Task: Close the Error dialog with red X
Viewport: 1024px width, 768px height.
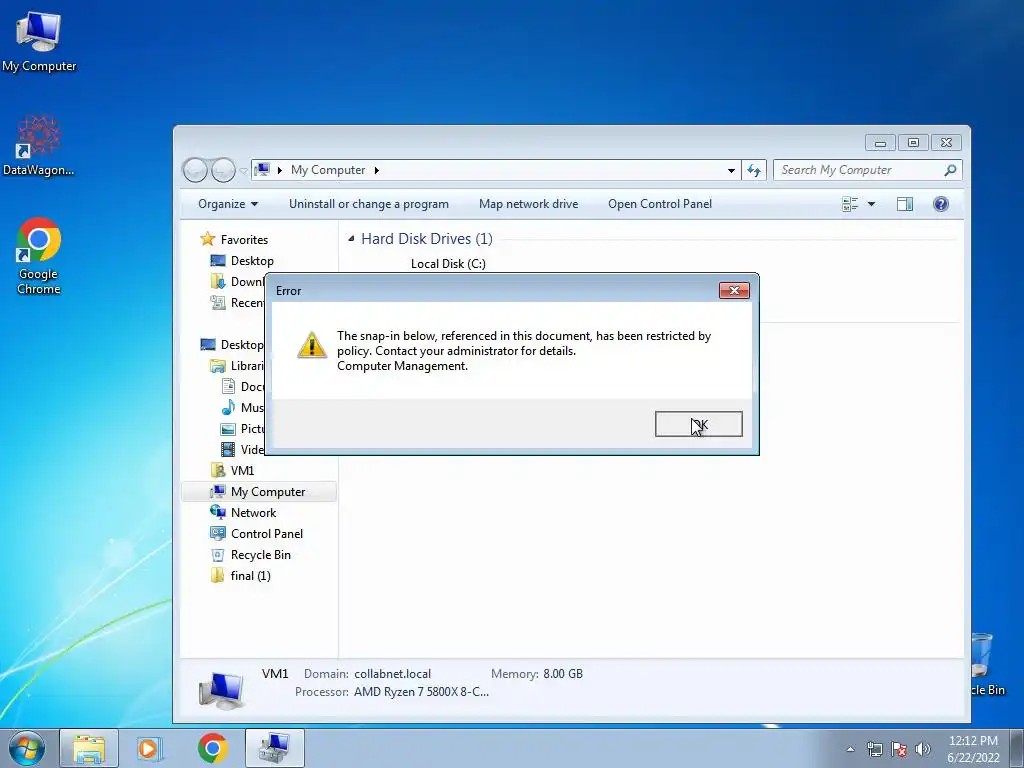Action: coord(734,291)
